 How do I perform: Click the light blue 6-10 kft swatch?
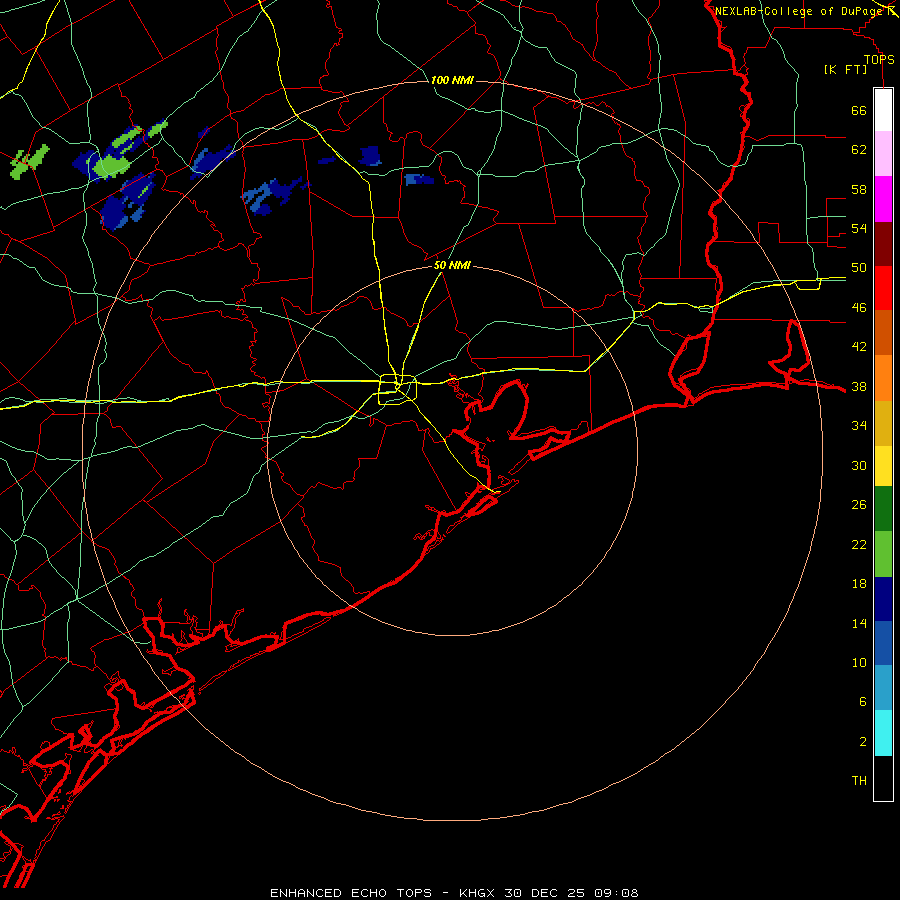tap(883, 688)
